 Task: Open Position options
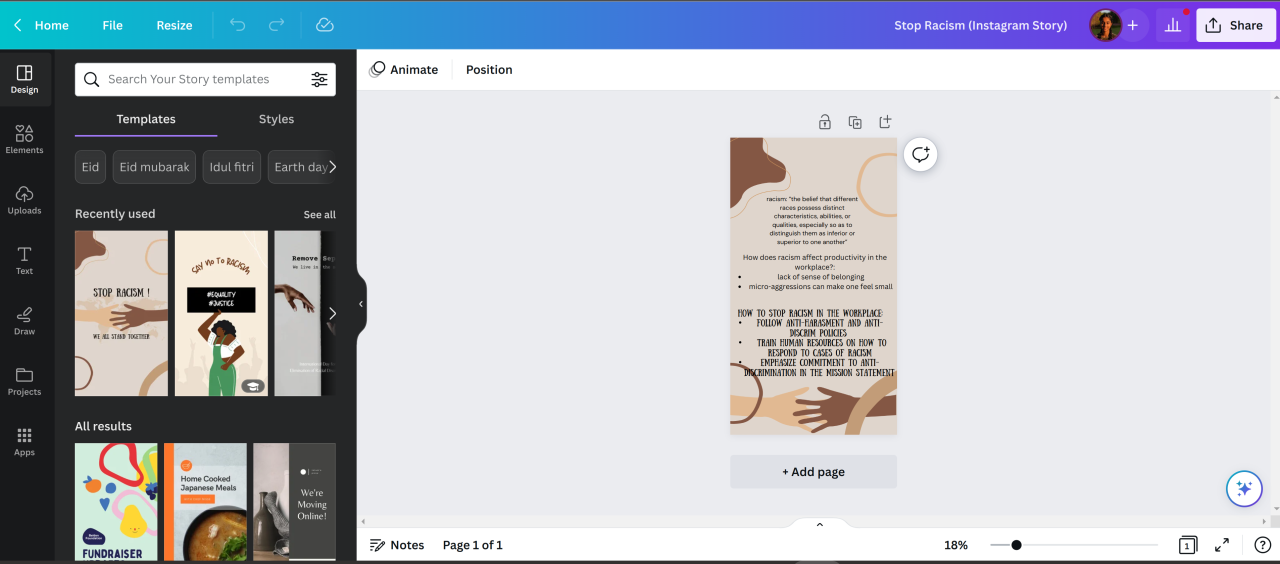[x=489, y=69]
